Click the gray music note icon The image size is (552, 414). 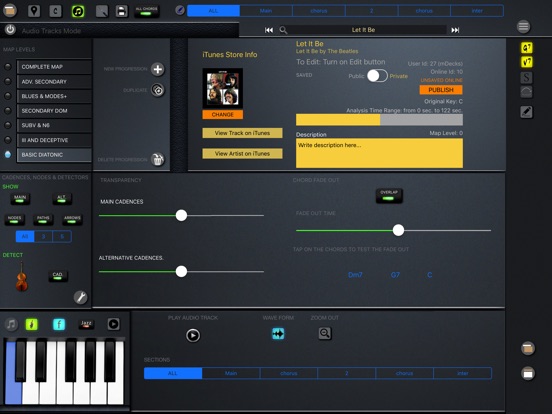[x=11, y=324]
